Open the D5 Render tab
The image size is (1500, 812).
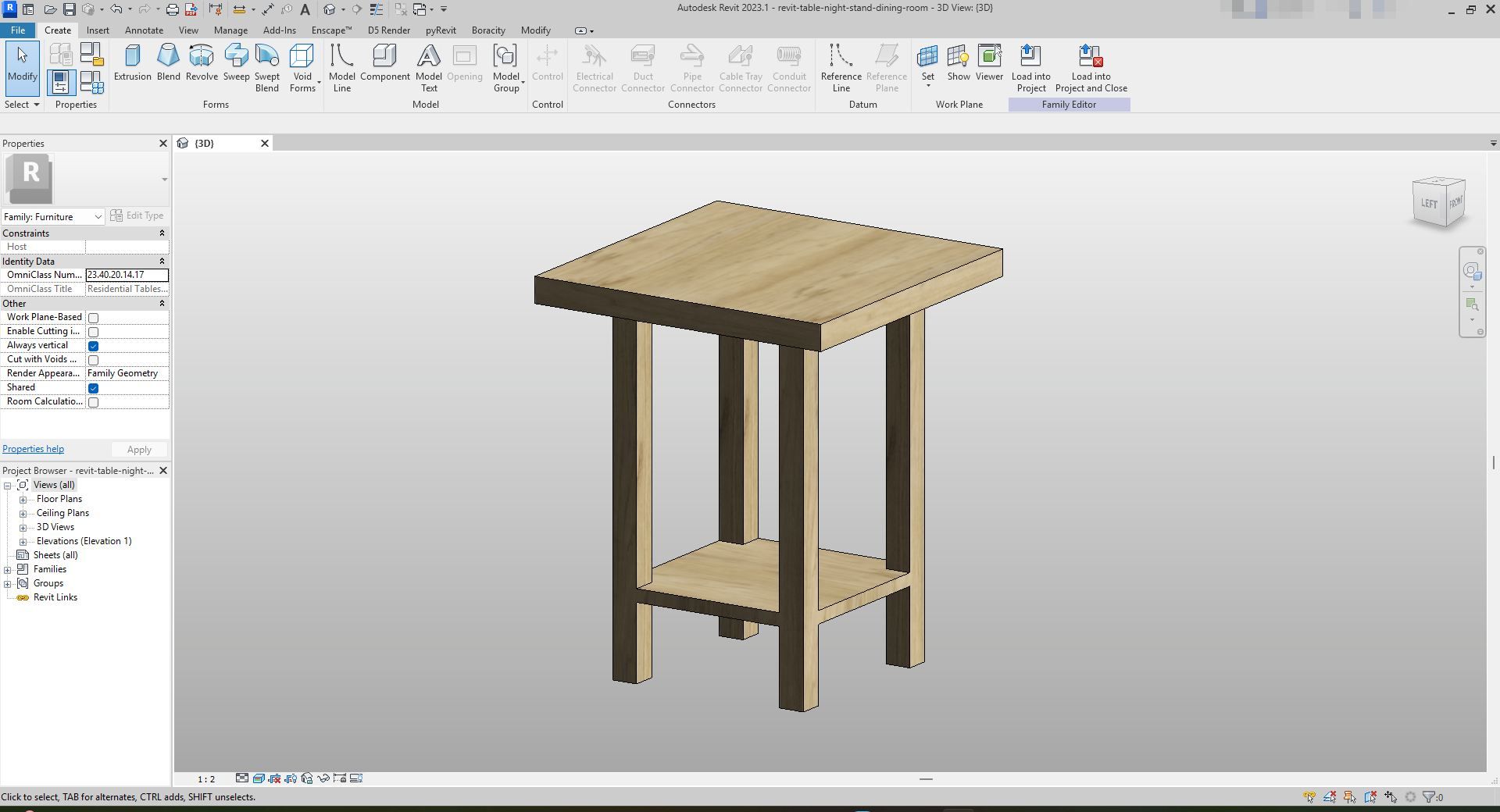pos(389,30)
